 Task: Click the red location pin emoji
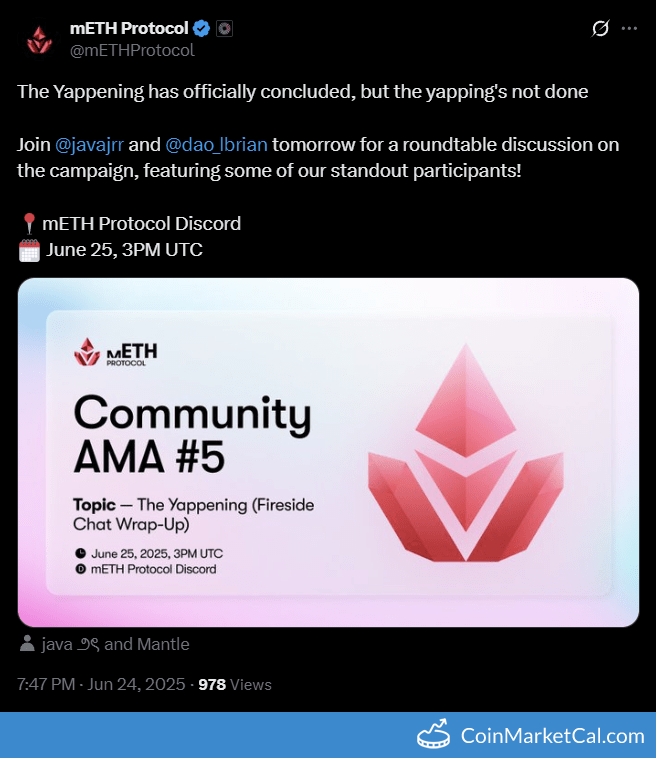coord(28,224)
